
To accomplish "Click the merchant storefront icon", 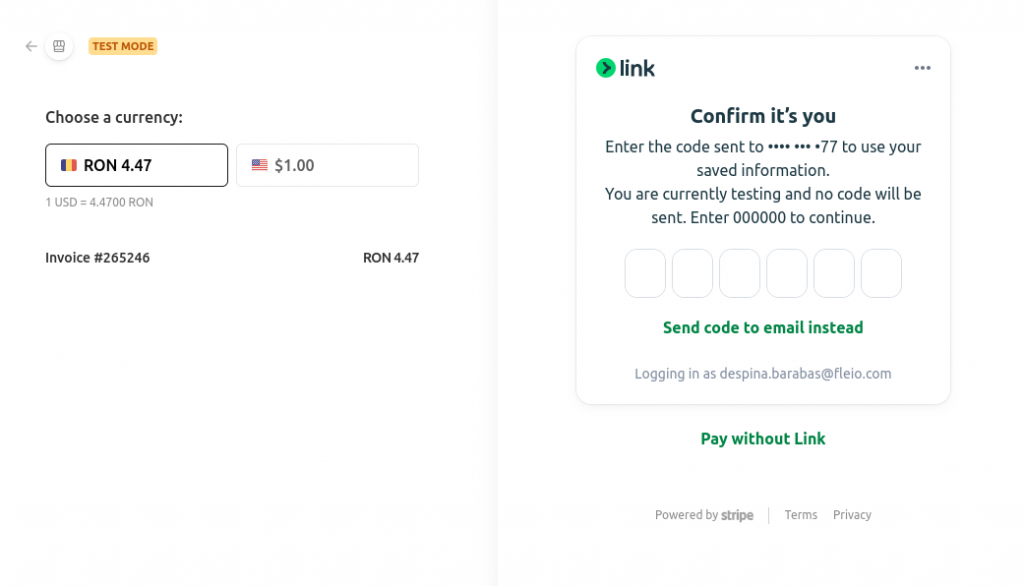I will tap(59, 46).
